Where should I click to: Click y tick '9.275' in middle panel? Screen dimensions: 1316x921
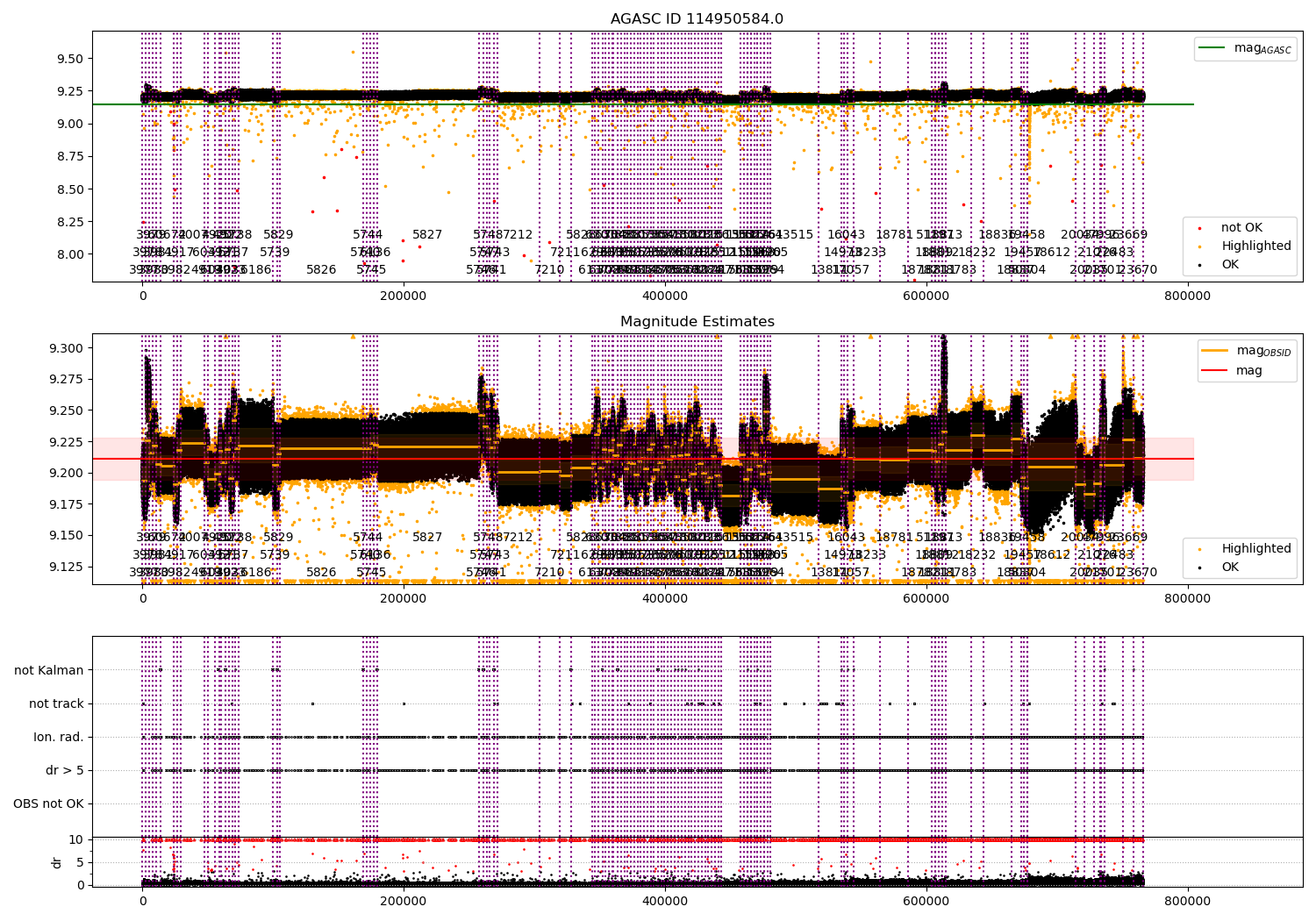(x=67, y=379)
